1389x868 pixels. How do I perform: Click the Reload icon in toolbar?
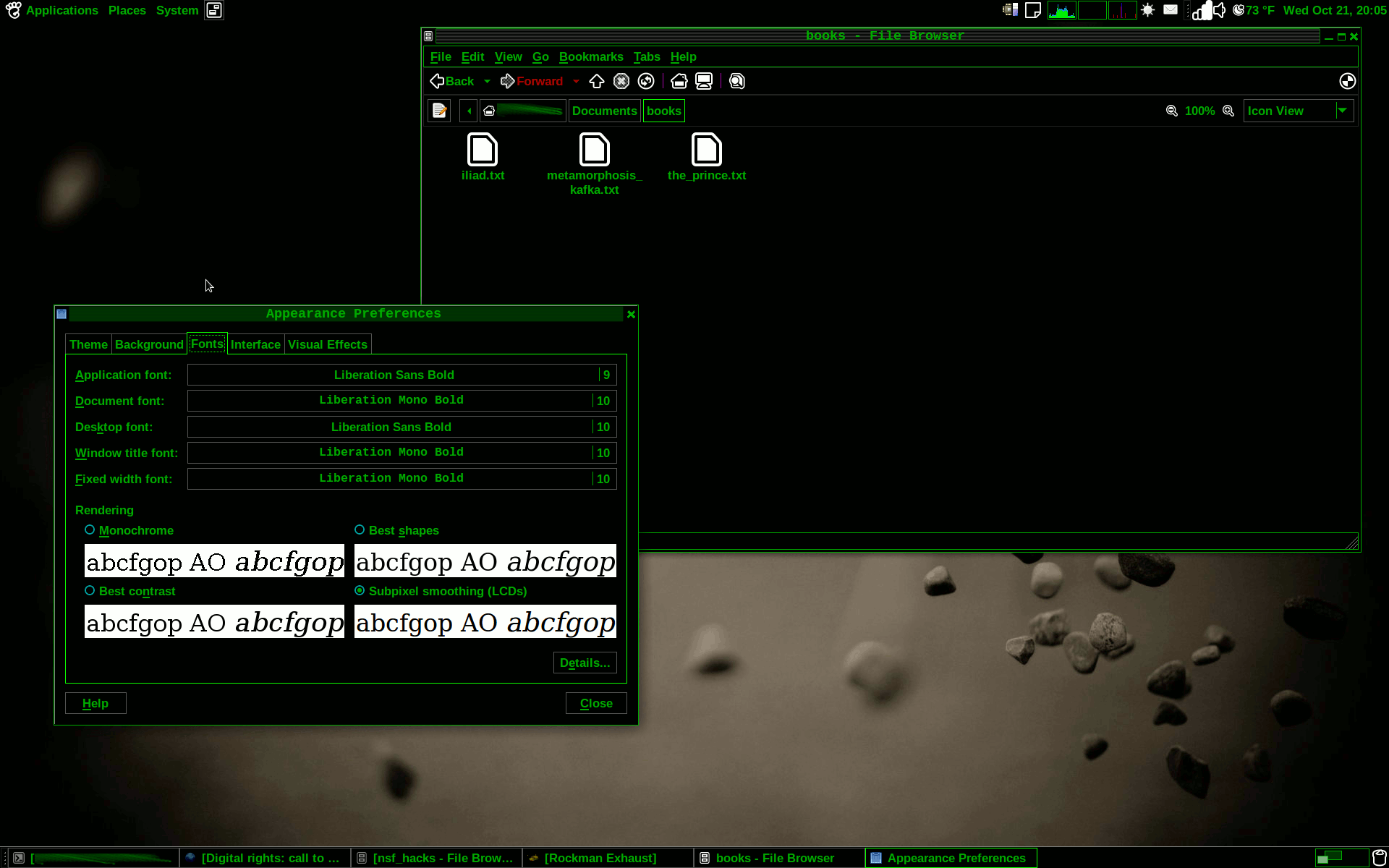point(646,81)
